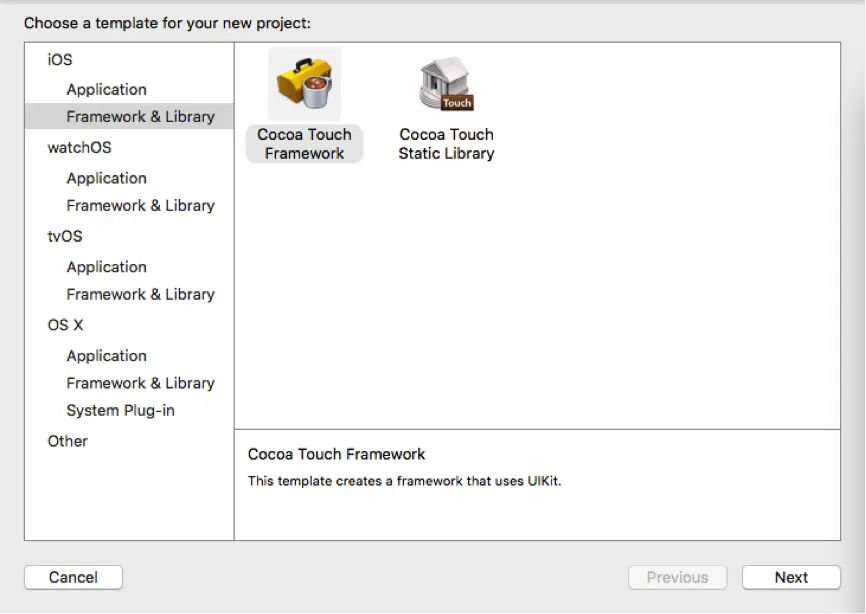This screenshot has width=866, height=614.
Task: Choose Framework & Library under tvOS
Action: pyautogui.click(x=140, y=294)
